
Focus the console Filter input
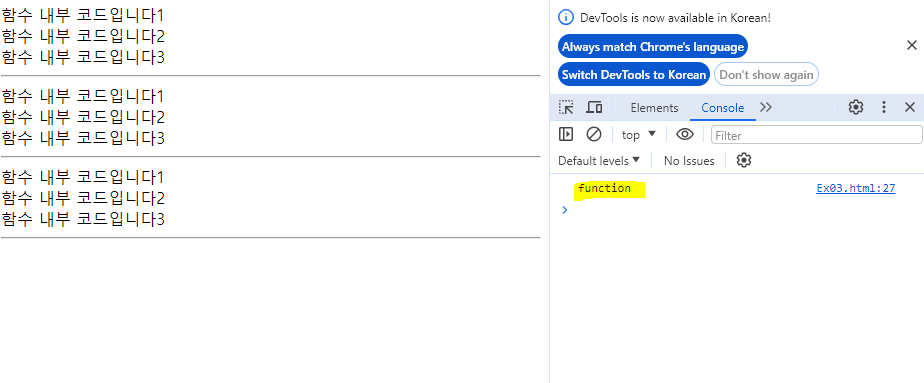817,135
